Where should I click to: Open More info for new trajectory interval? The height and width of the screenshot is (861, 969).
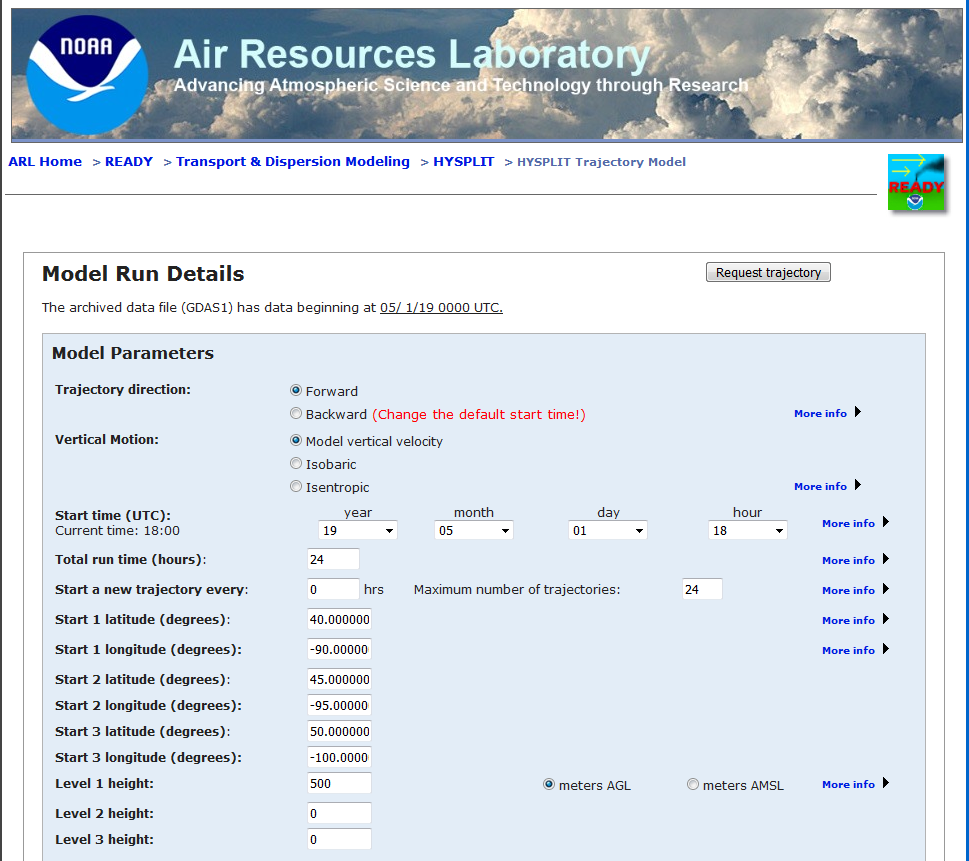(x=848, y=590)
